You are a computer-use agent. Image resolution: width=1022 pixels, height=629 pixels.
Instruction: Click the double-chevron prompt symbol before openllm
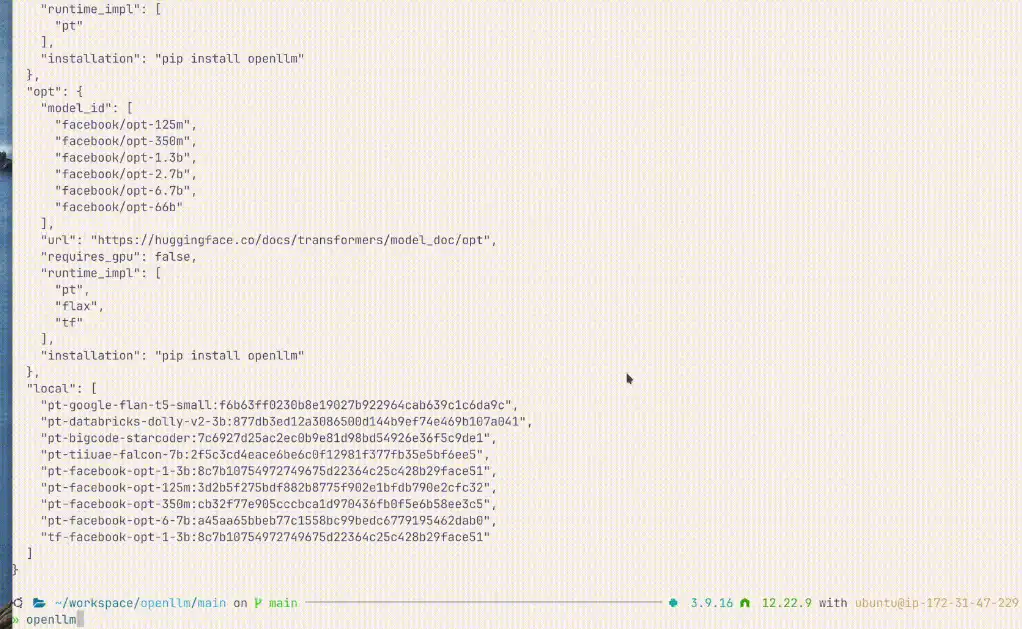pos(15,620)
